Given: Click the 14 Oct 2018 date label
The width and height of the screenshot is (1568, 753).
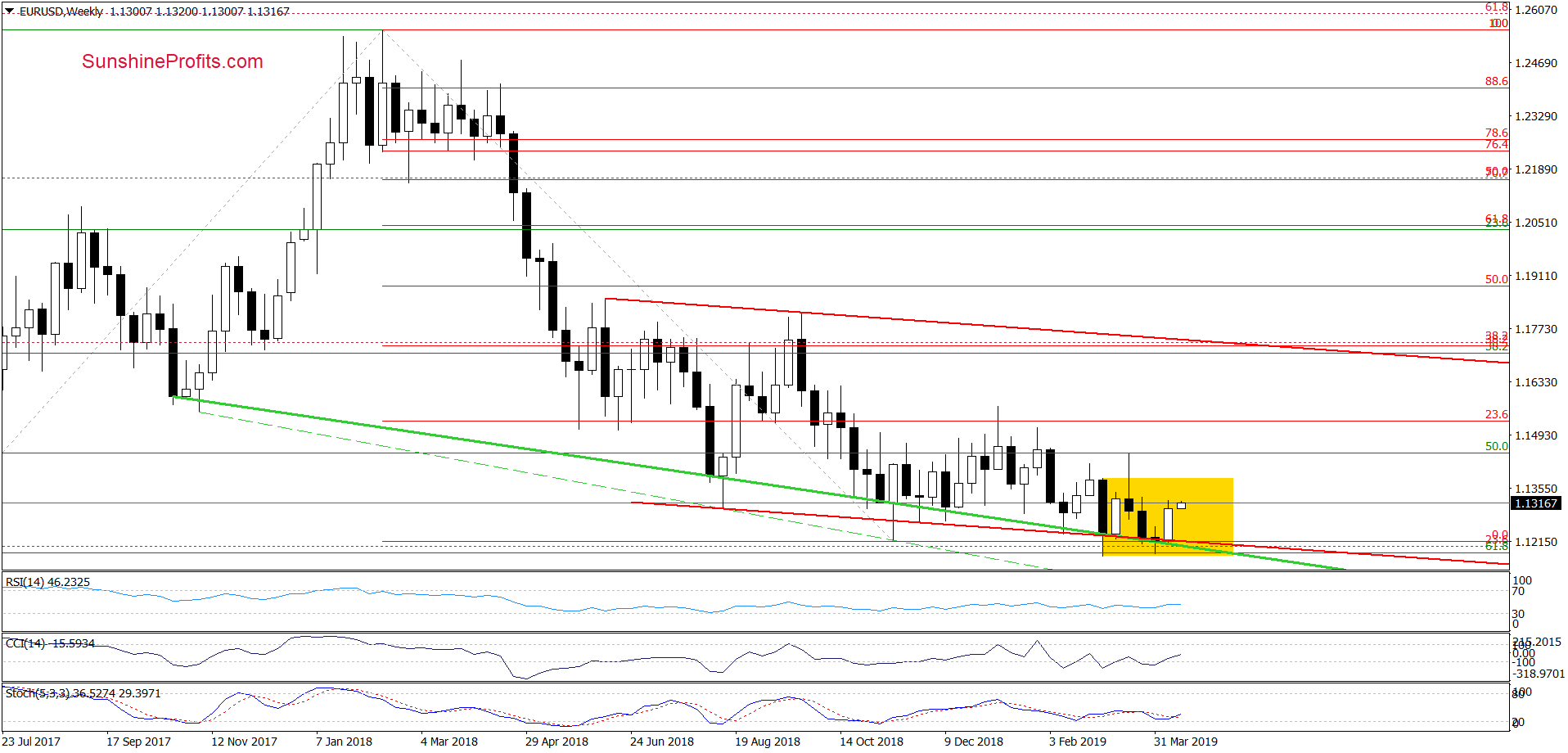Looking at the screenshot, I should point(871,742).
